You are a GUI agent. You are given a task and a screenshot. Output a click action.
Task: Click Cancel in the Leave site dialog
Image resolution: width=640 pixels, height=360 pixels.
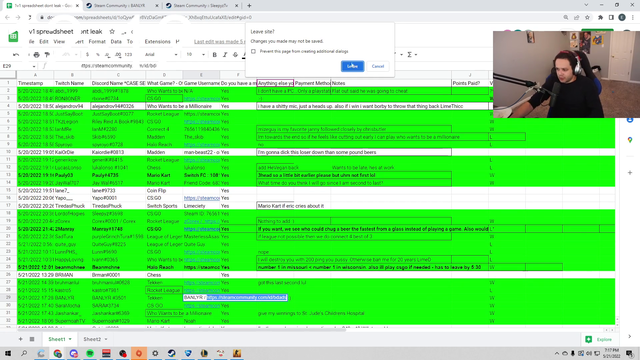coord(378,66)
